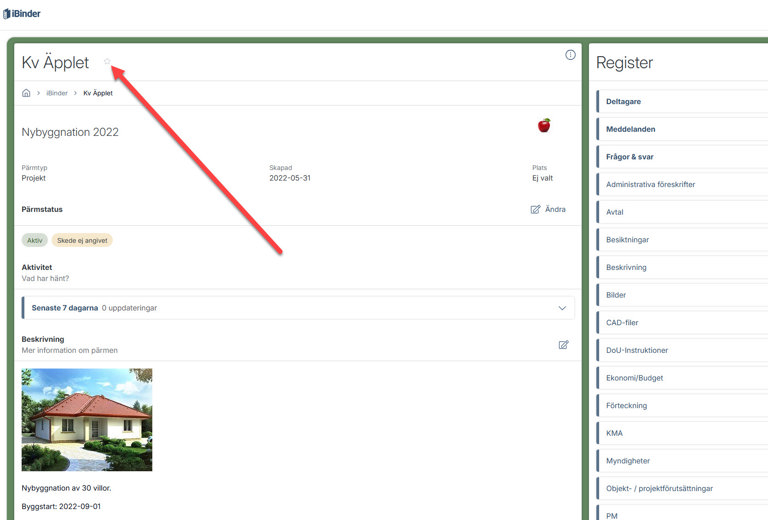Viewport: 768px width, 520px height.
Task: Click the edit pencil icon beside Ändra
Action: (x=536, y=210)
